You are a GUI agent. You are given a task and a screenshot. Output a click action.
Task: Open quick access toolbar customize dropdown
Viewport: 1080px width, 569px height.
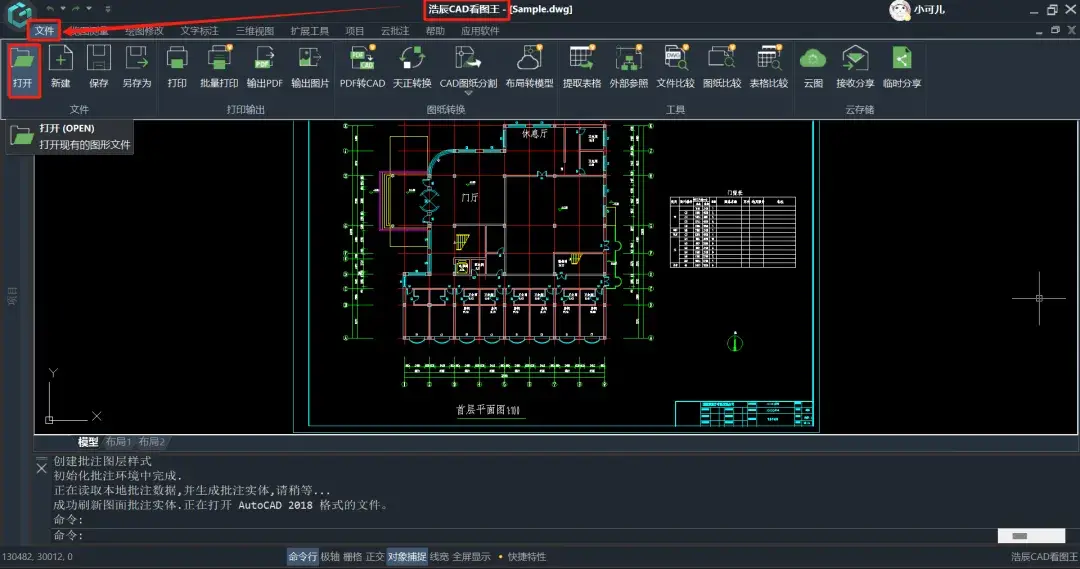(x=107, y=9)
